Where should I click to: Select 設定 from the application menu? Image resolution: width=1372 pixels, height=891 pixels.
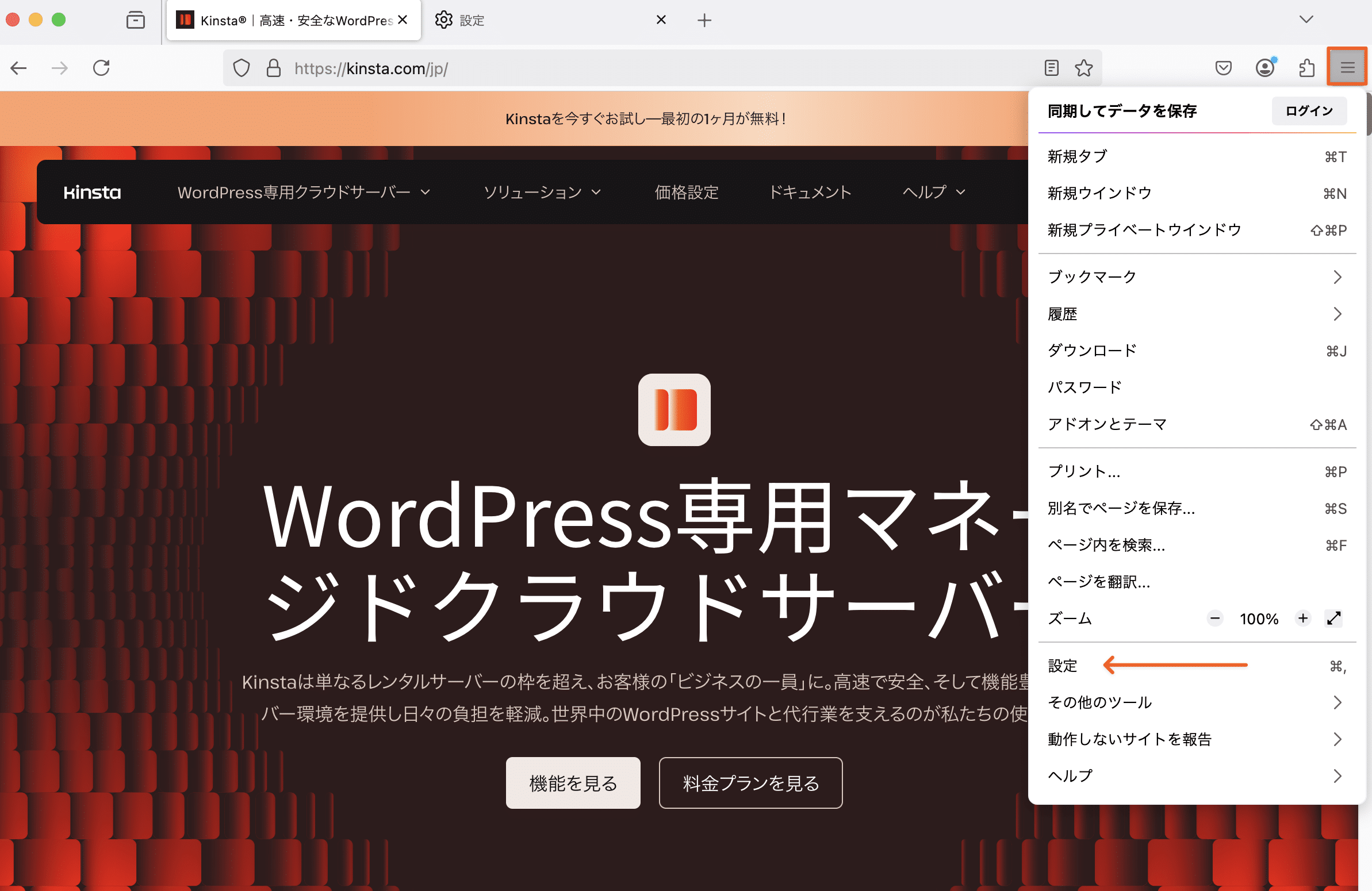tap(1063, 666)
